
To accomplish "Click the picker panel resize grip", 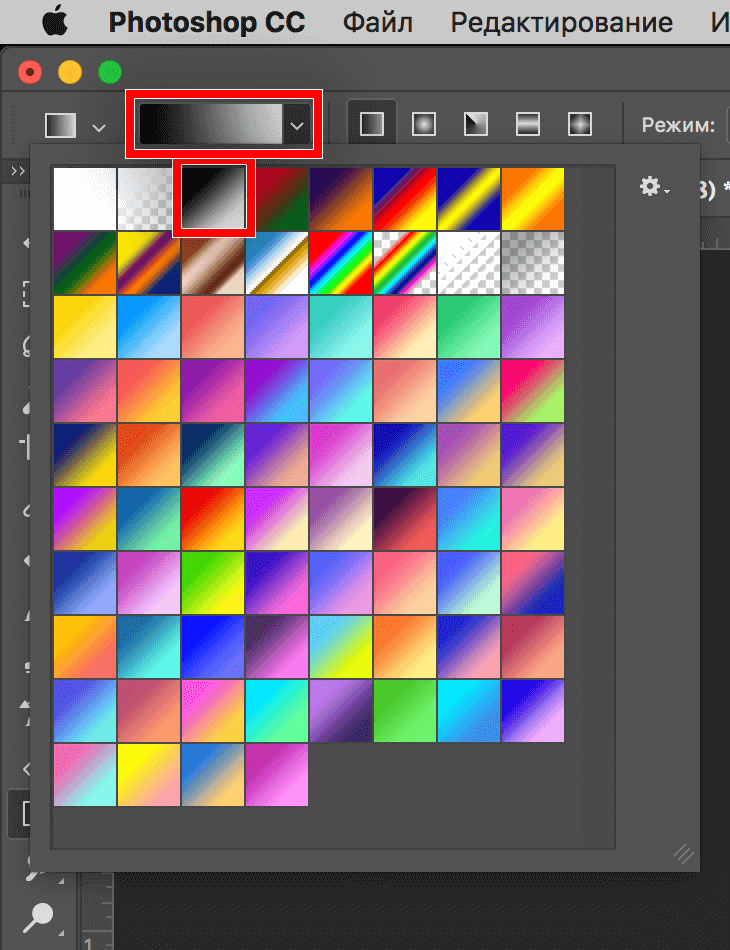I will coord(684,853).
